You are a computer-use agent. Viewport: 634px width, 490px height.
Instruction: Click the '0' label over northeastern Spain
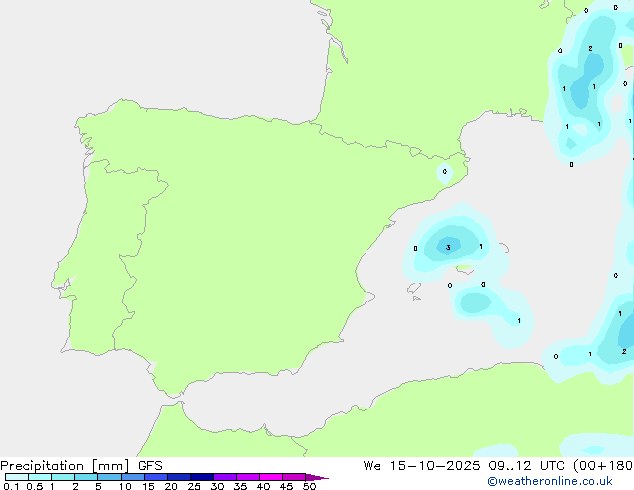[x=445, y=171]
